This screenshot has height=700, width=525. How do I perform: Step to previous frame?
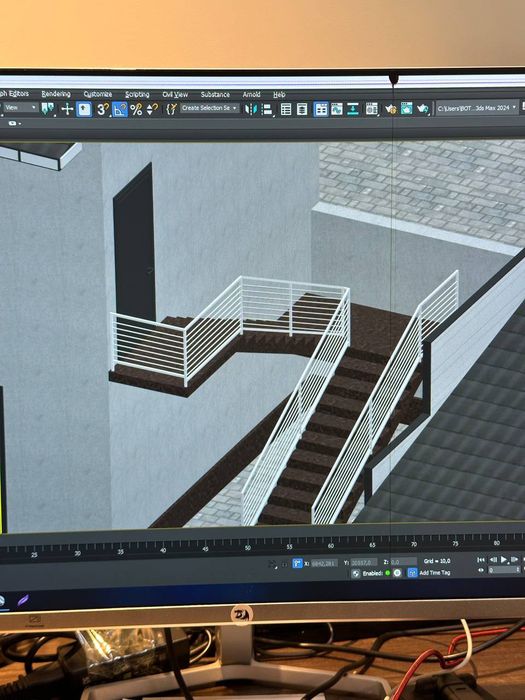(x=493, y=560)
